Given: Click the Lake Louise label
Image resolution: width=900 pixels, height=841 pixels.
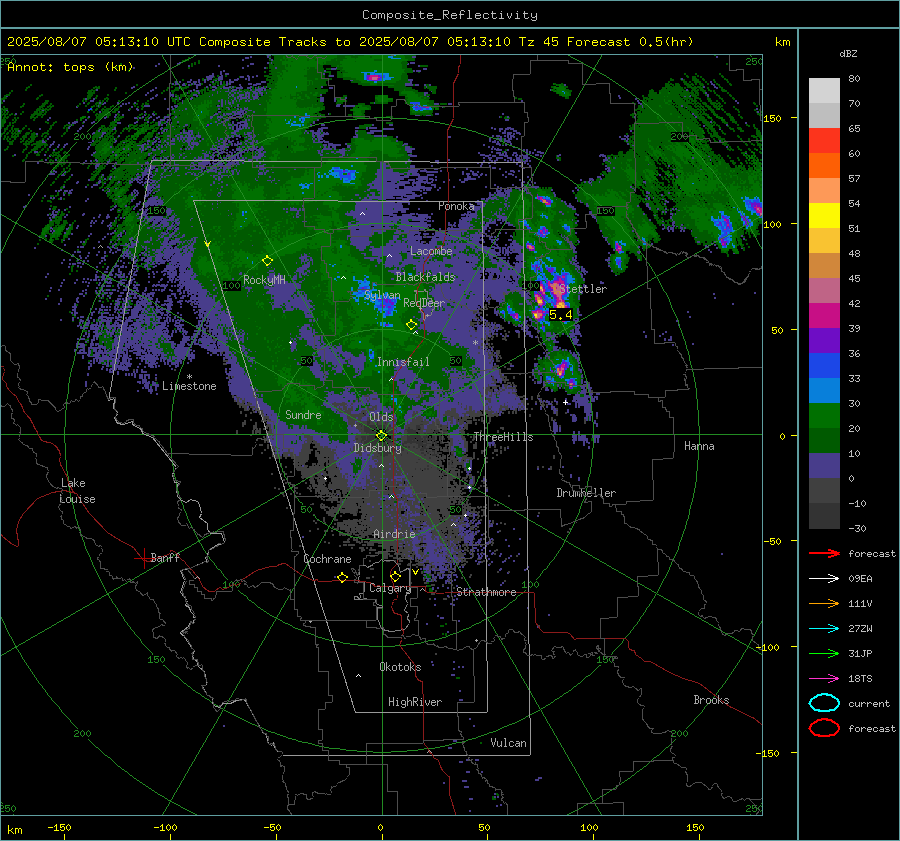Looking at the screenshot, I should [77, 491].
